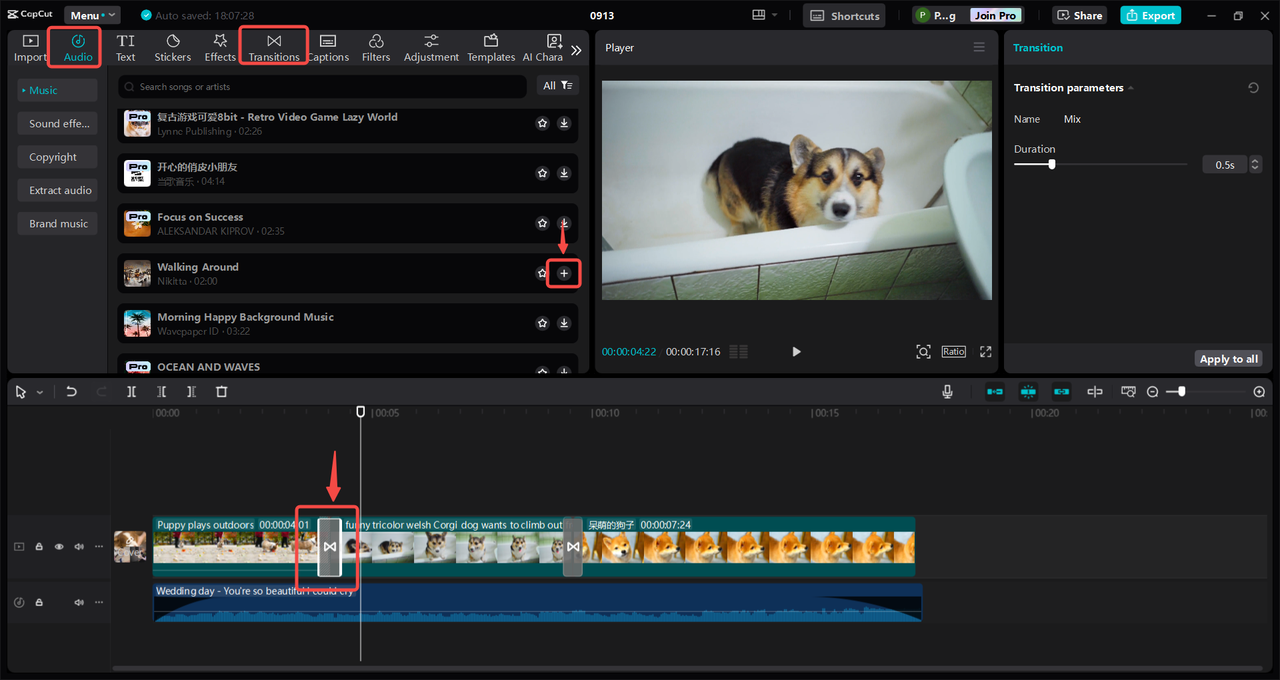Expand more tabs with double chevron
1280x680 pixels.
tap(576, 50)
